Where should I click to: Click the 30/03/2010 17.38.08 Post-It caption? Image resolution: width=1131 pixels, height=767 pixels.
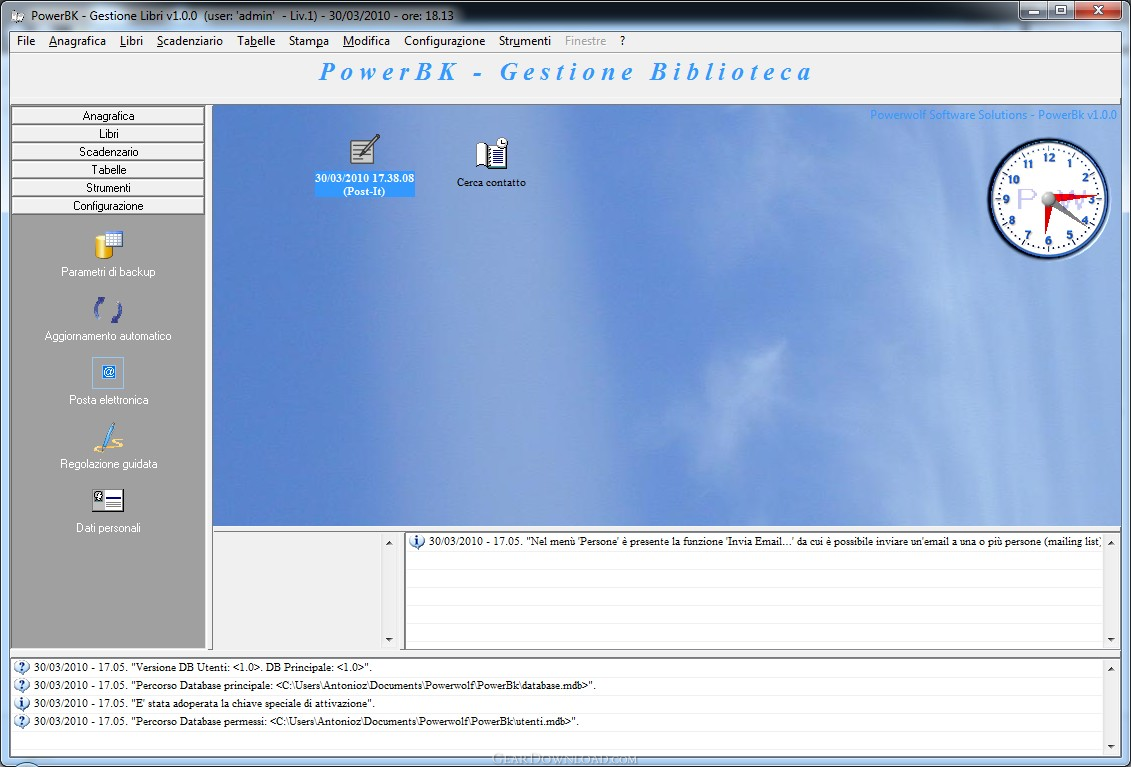click(364, 184)
